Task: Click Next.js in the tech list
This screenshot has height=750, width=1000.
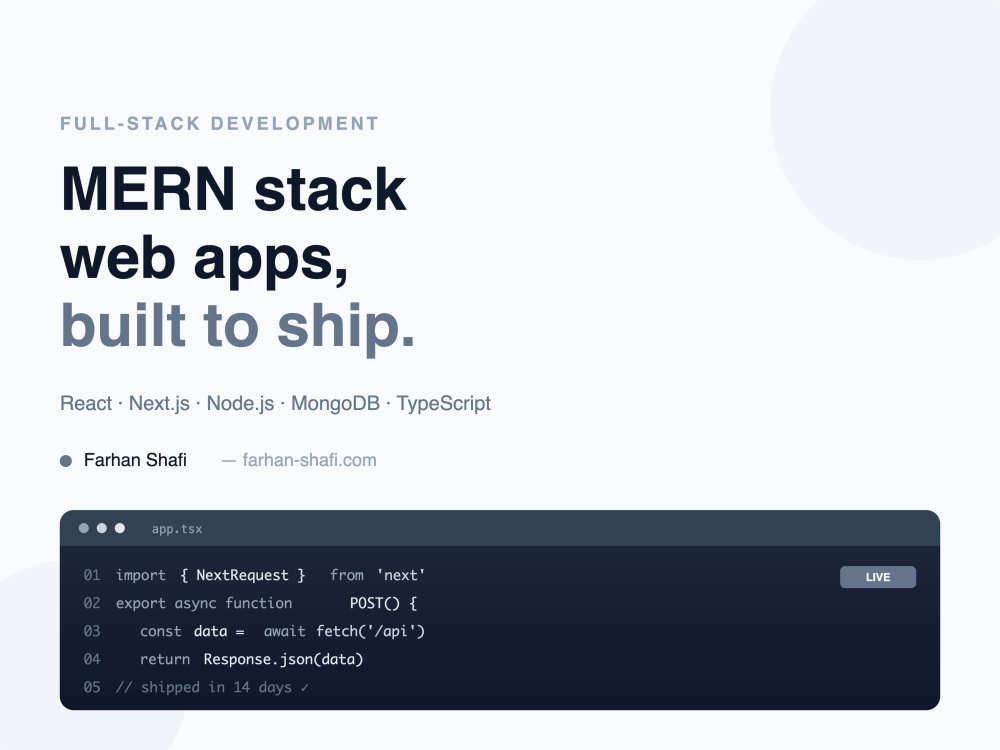Action: pos(159,404)
